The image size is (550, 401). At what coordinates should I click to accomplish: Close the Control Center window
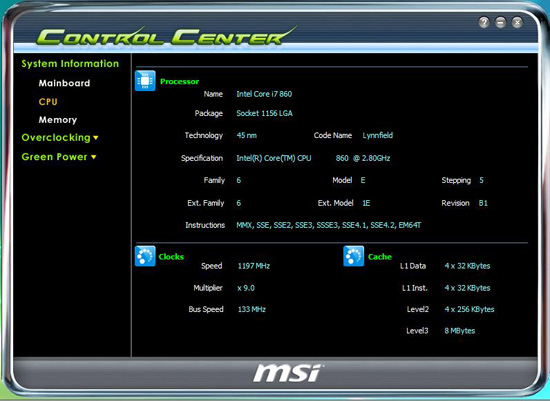pos(517,22)
